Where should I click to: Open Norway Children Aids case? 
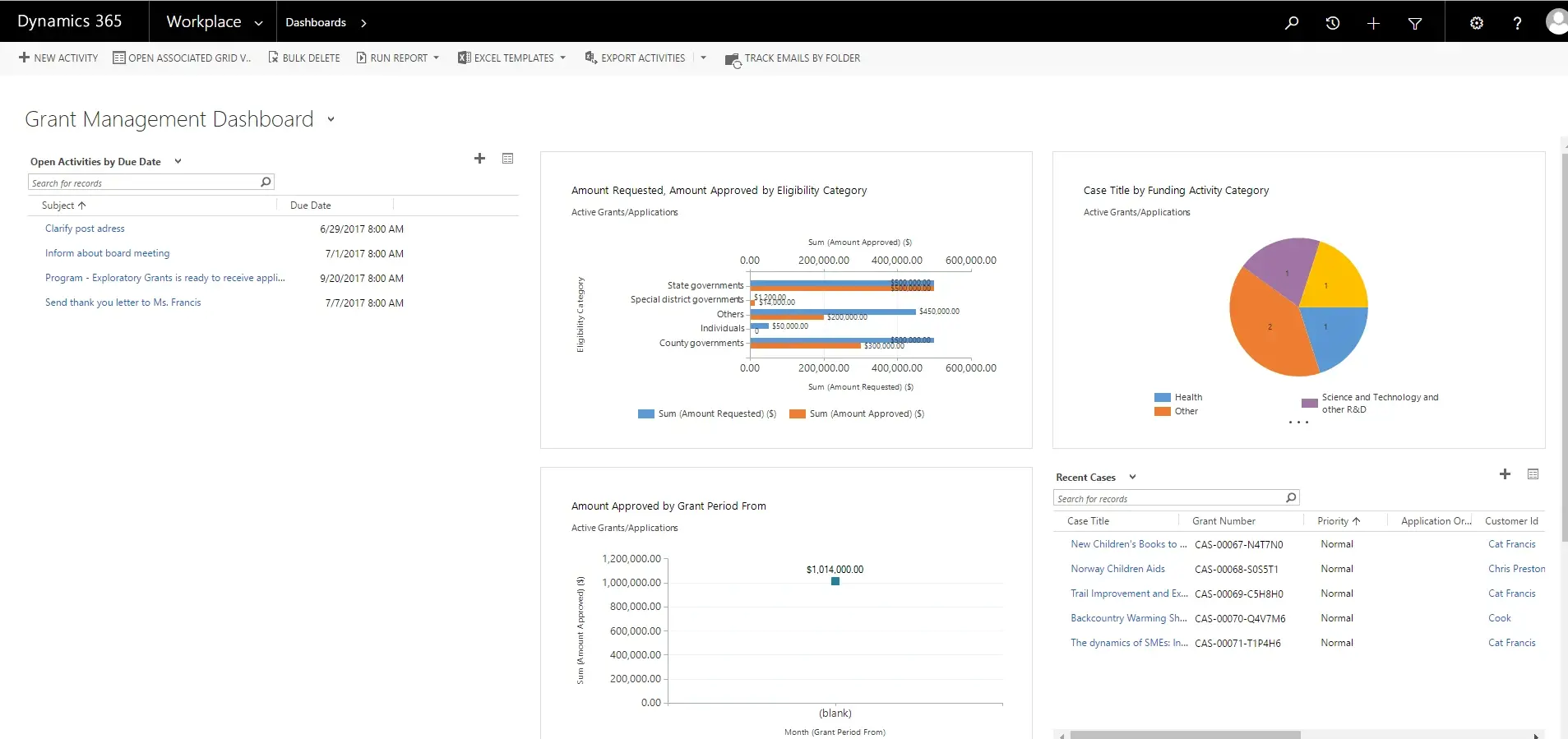(x=1117, y=569)
